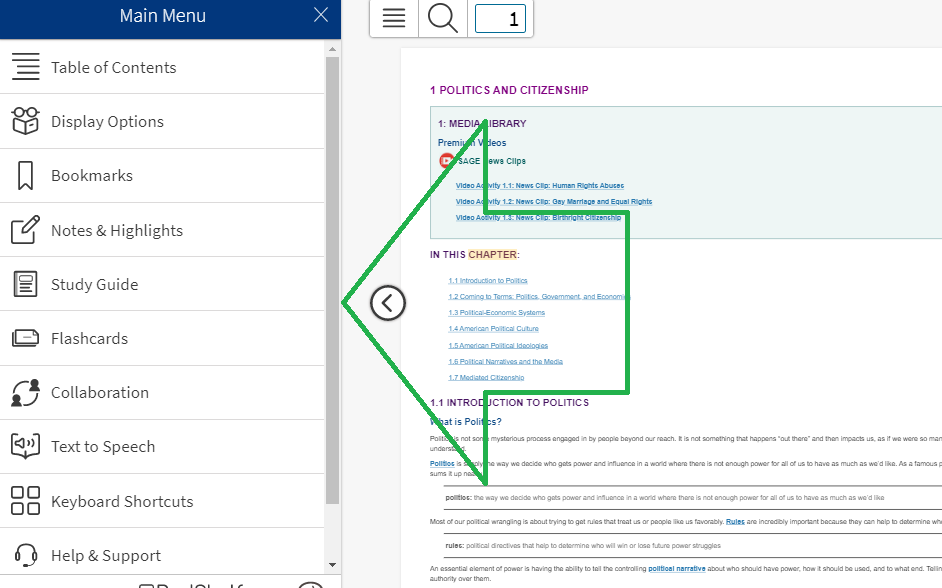942x588 pixels.
Task: Click the page number input field
Action: (500, 18)
